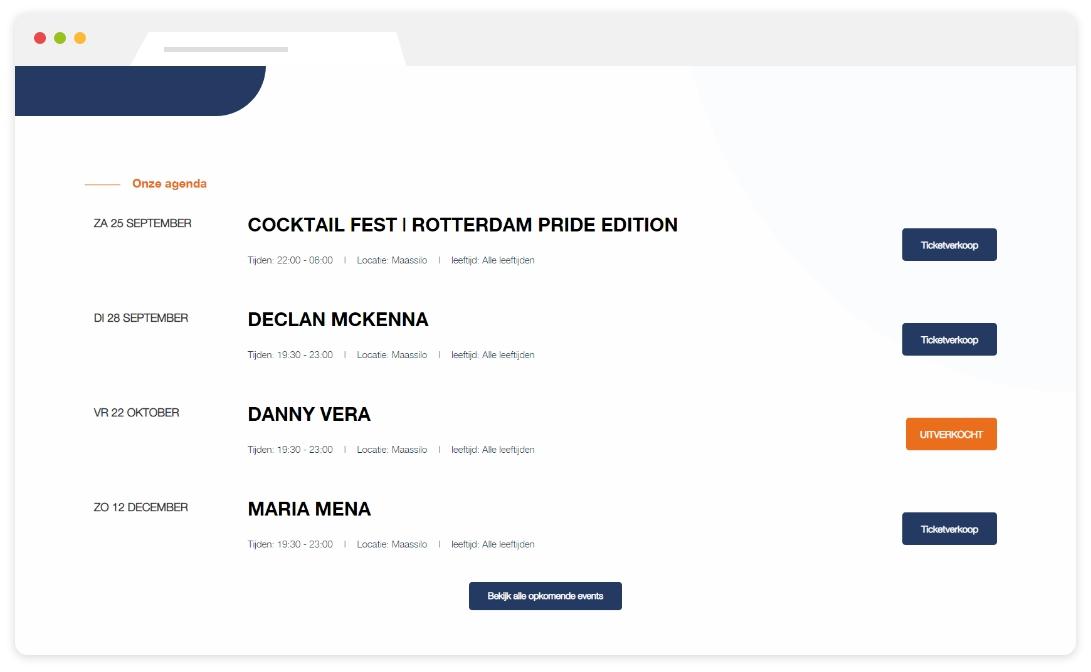Viewport: 1091px width, 672px height.
Task: Open Cocktail Fest Rotterdam Pride Edition title
Action: (462, 225)
